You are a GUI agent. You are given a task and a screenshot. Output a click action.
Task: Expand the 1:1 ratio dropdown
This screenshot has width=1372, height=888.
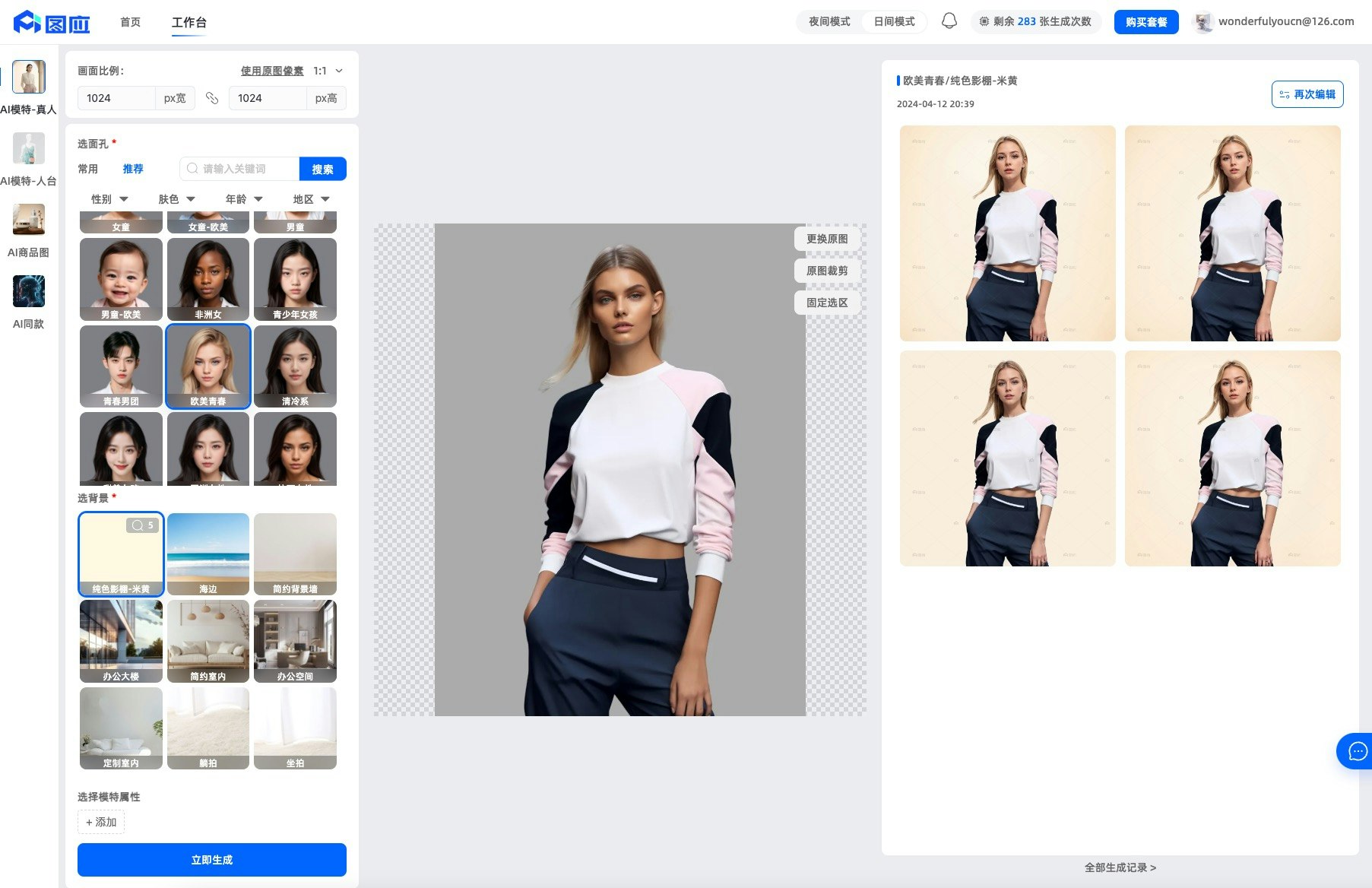pos(328,71)
